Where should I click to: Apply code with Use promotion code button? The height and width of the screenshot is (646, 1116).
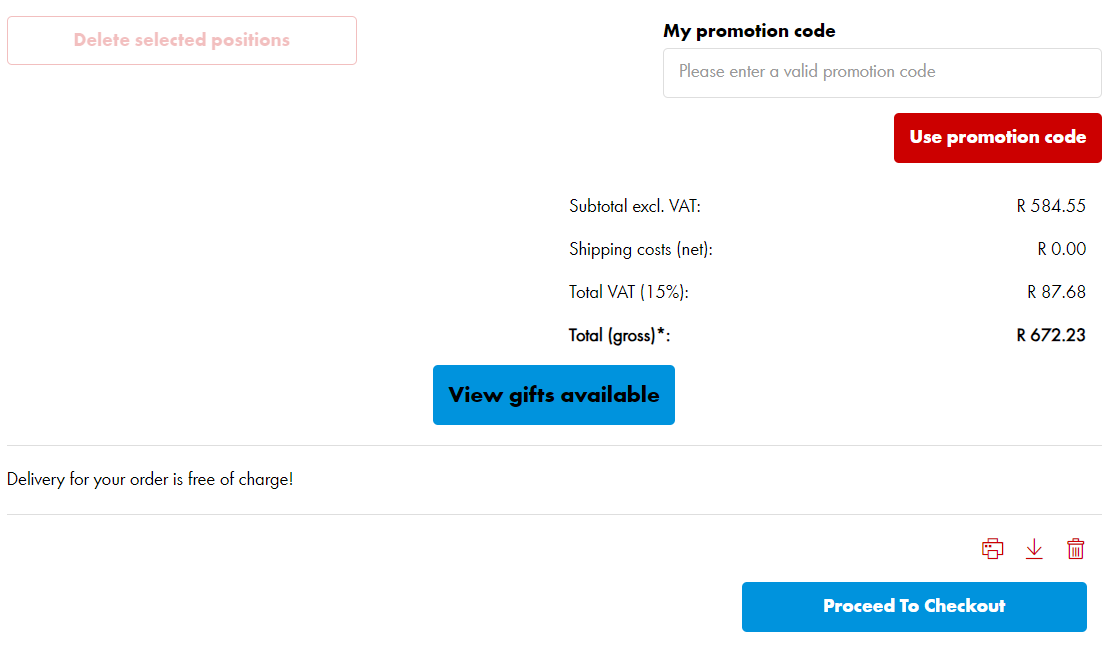coord(997,137)
